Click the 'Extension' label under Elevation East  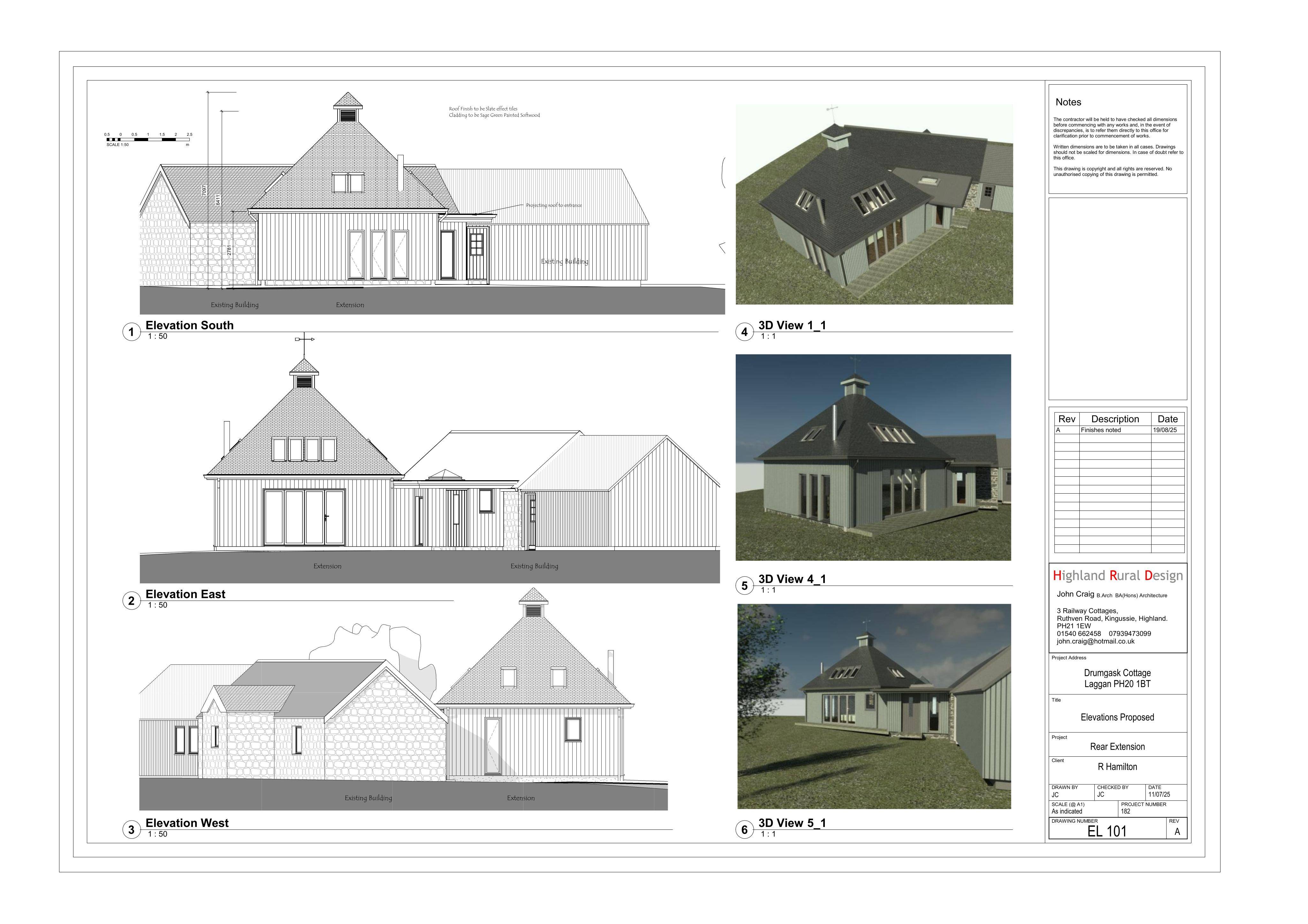328,566
